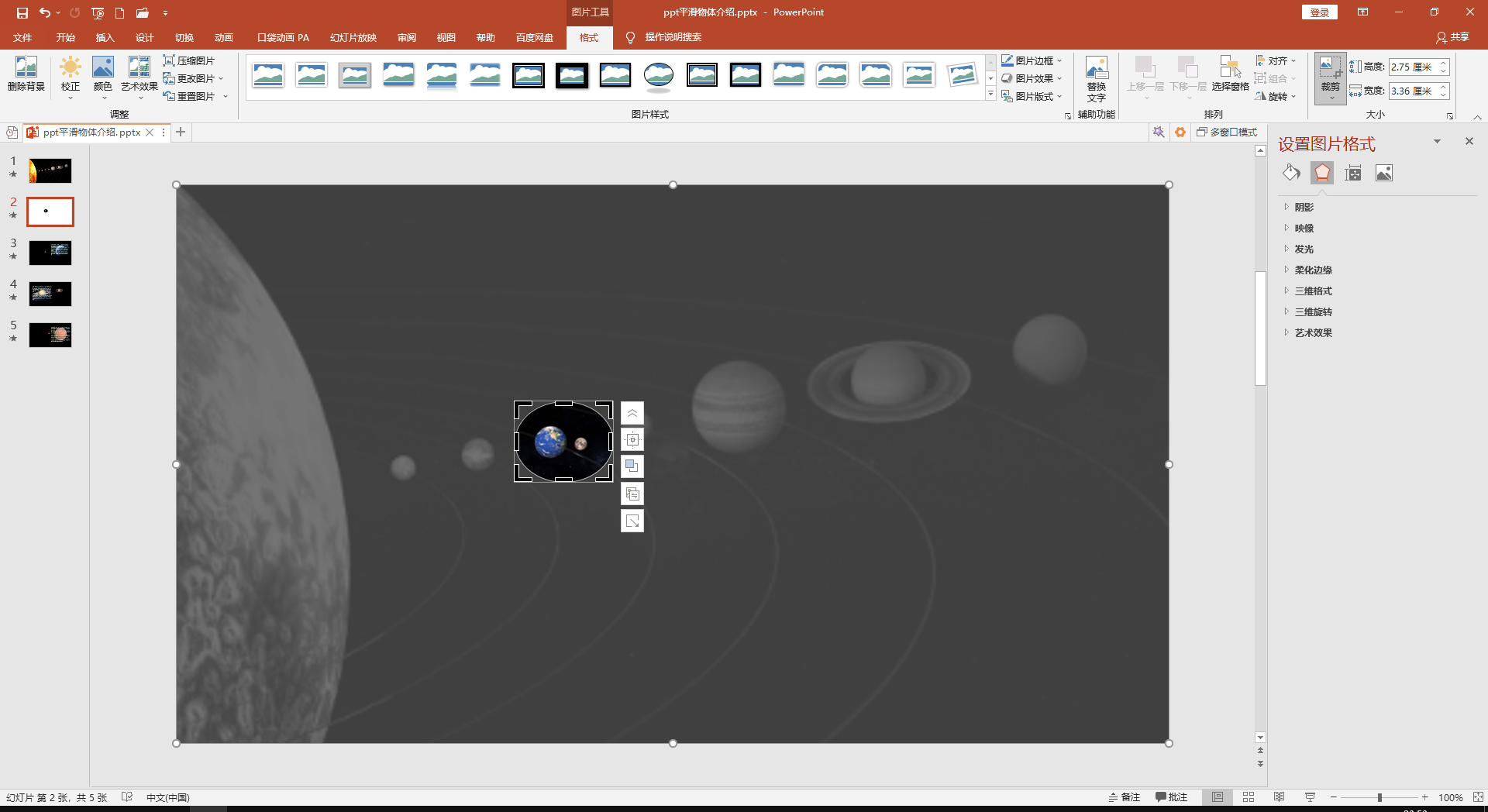1488x812 pixels.
Task: Open Color (颜色) picture tool
Action: [x=103, y=76]
